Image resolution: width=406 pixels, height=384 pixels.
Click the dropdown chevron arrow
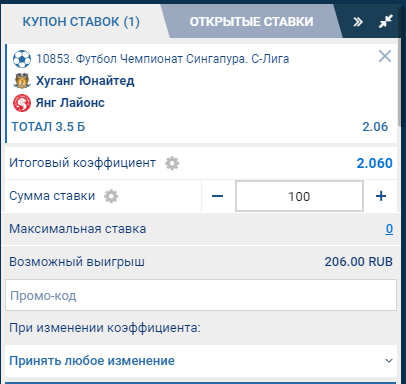coord(389,361)
